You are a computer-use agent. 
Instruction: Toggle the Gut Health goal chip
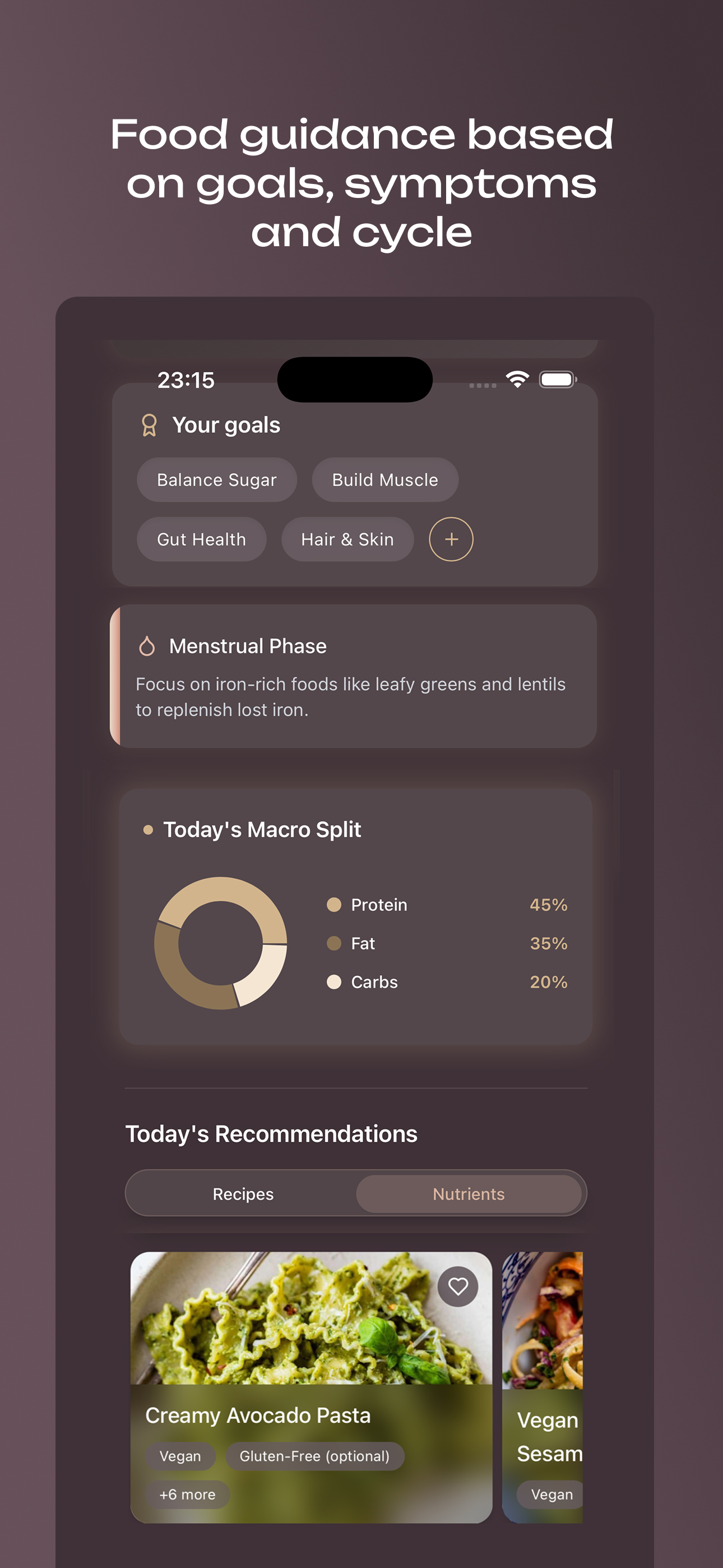pyautogui.click(x=201, y=539)
